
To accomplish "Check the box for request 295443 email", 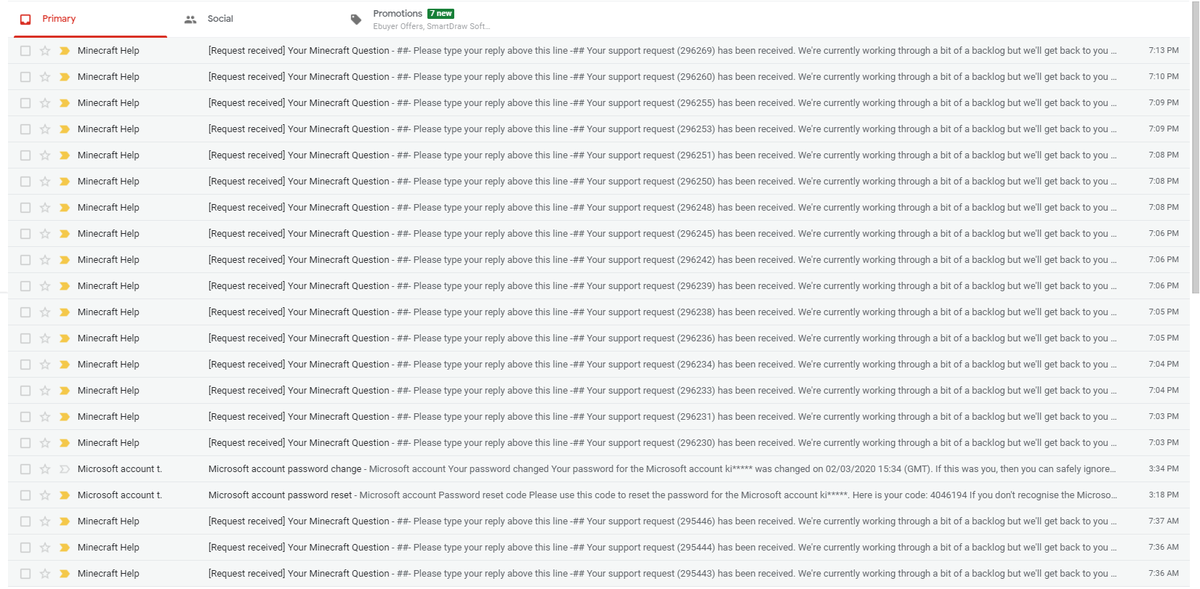I will pyautogui.click(x=25, y=573).
